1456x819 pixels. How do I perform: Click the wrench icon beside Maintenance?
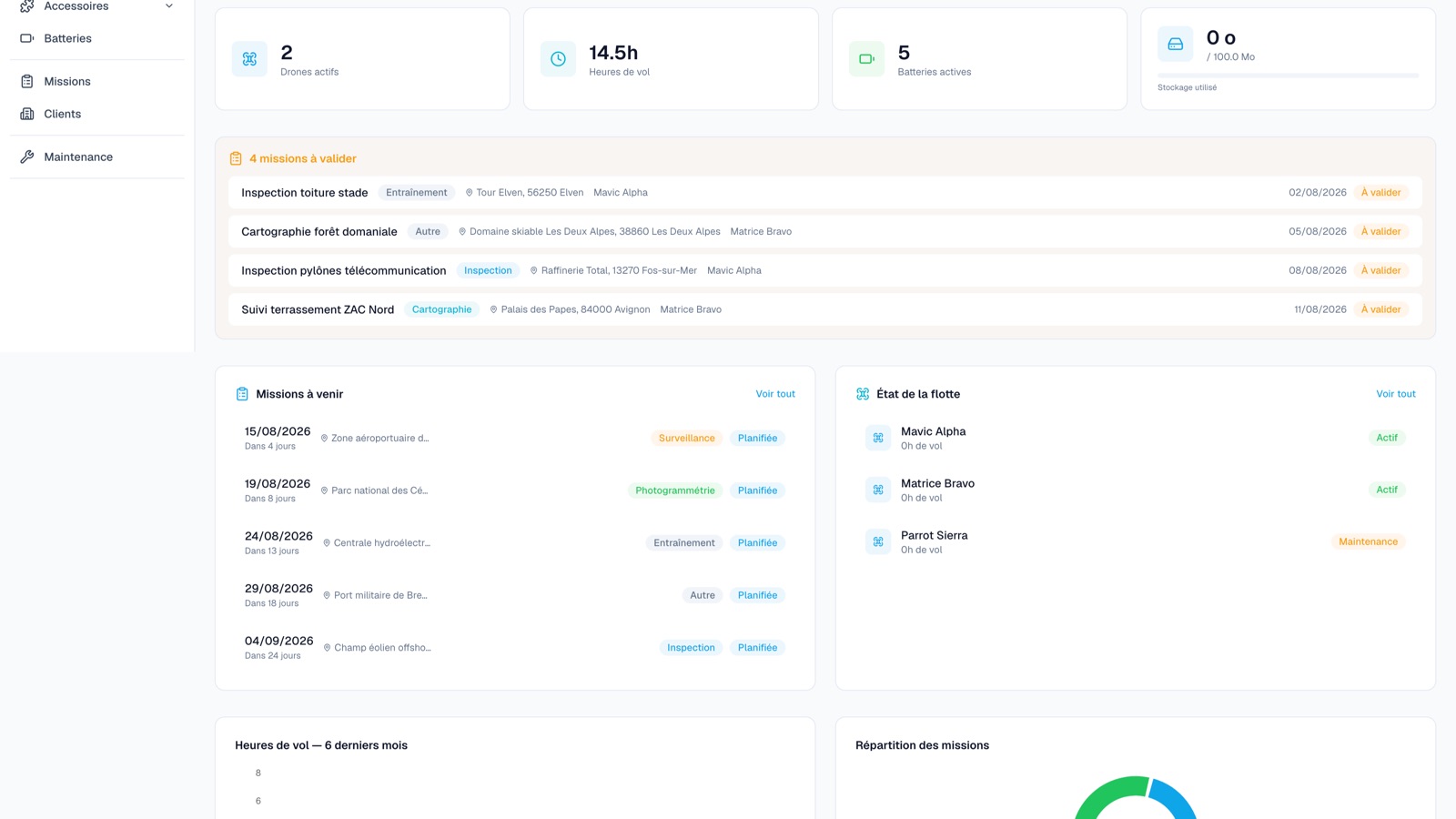(27, 157)
